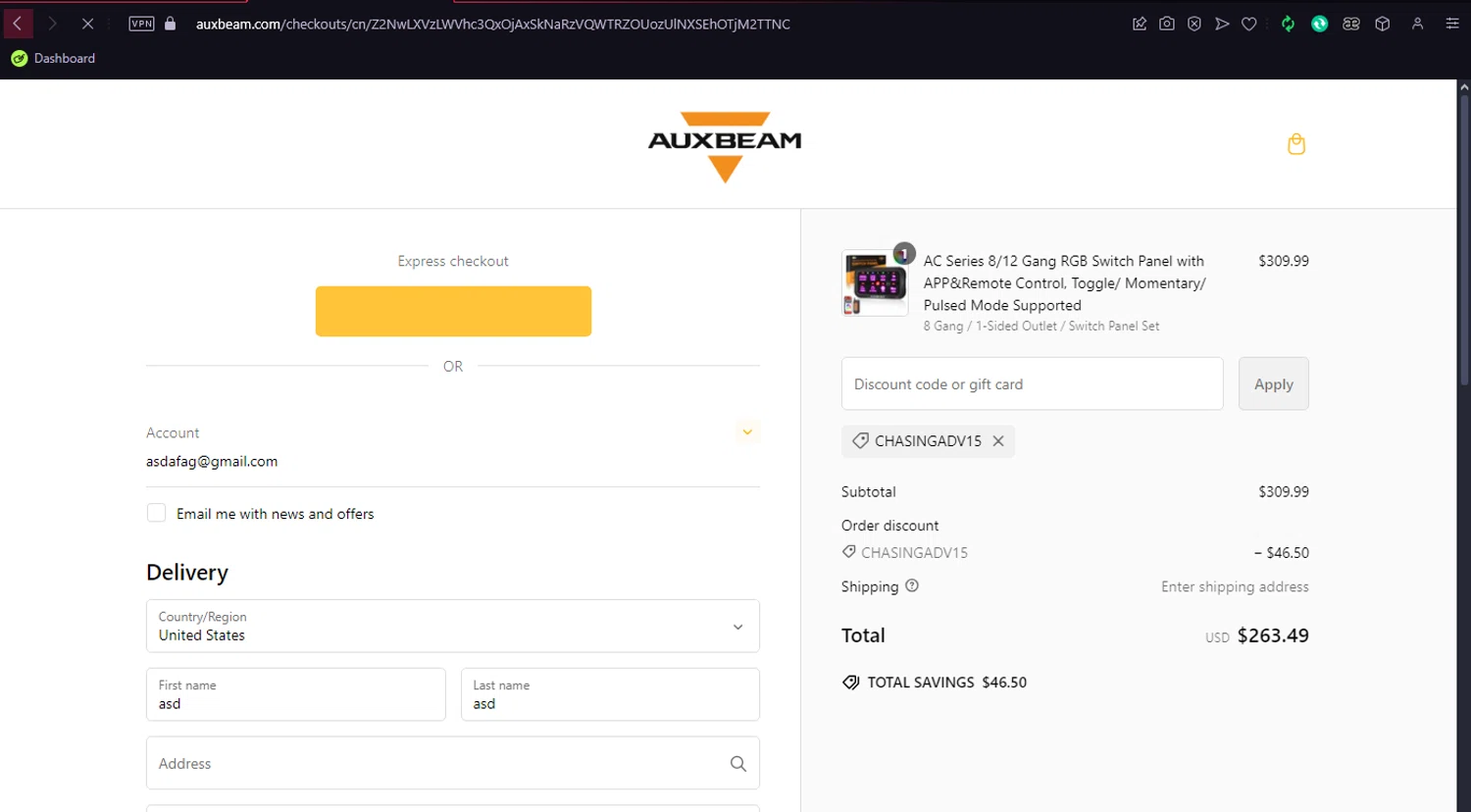Expand the Account section chevron
The image size is (1471, 812).
[747, 431]
